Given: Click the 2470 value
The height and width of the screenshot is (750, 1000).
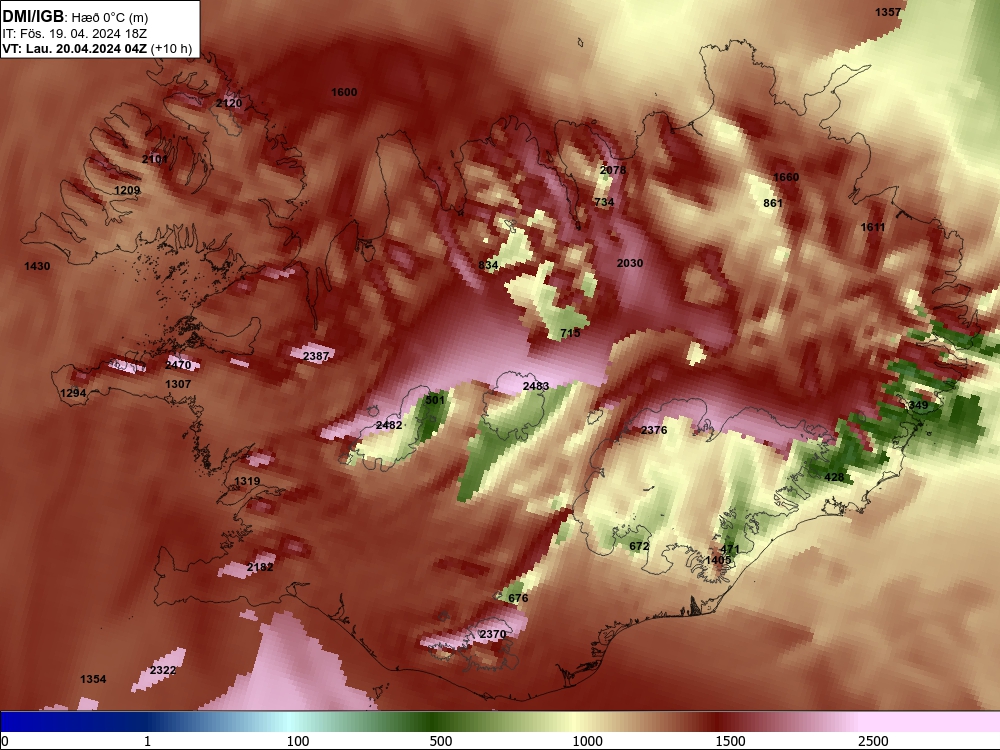Looking at the screenshot, I should tap(178, 365).
